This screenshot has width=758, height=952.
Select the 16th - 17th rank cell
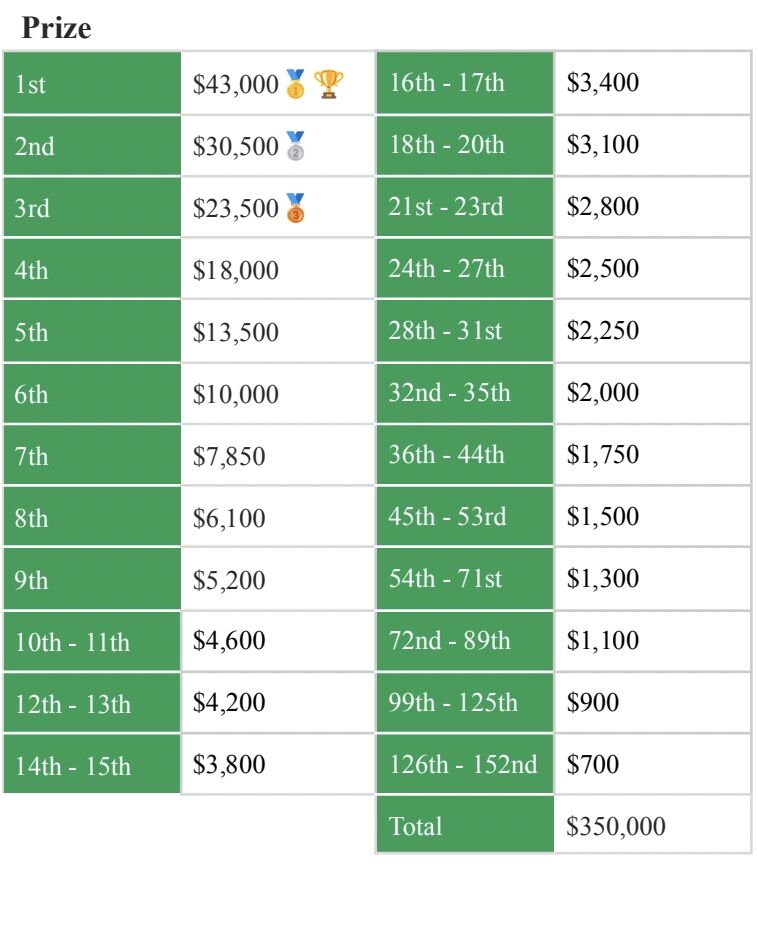pyautogui.click(x=465, y=83)
